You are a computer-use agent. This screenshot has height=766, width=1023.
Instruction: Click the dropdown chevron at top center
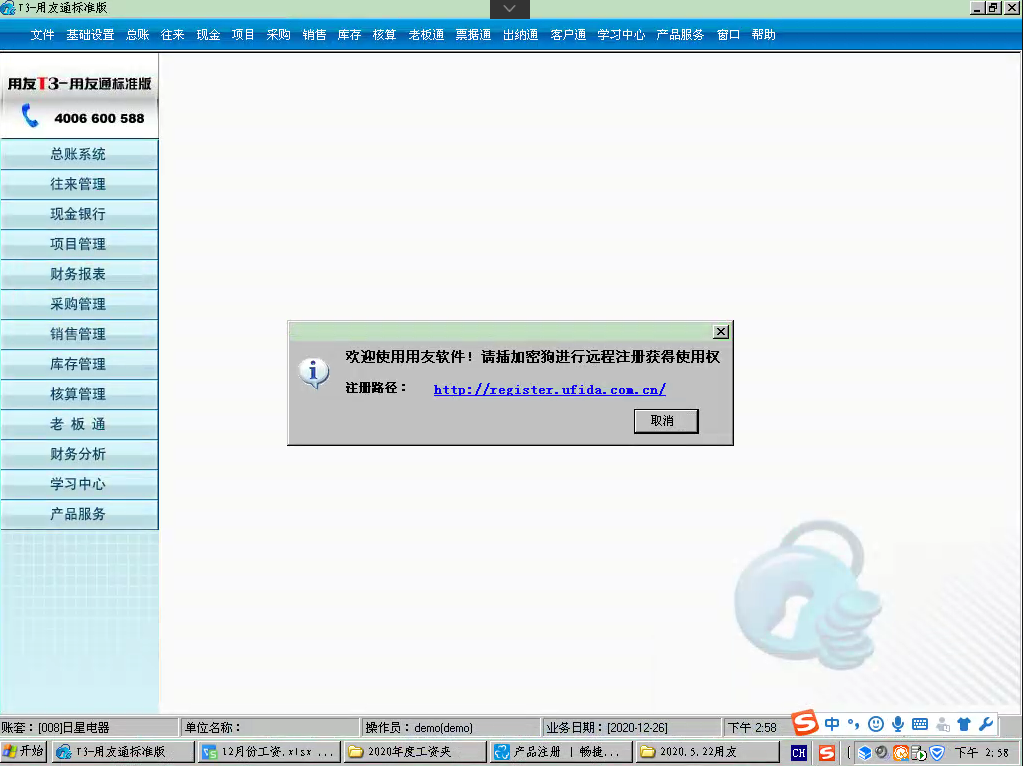point(510,8)
